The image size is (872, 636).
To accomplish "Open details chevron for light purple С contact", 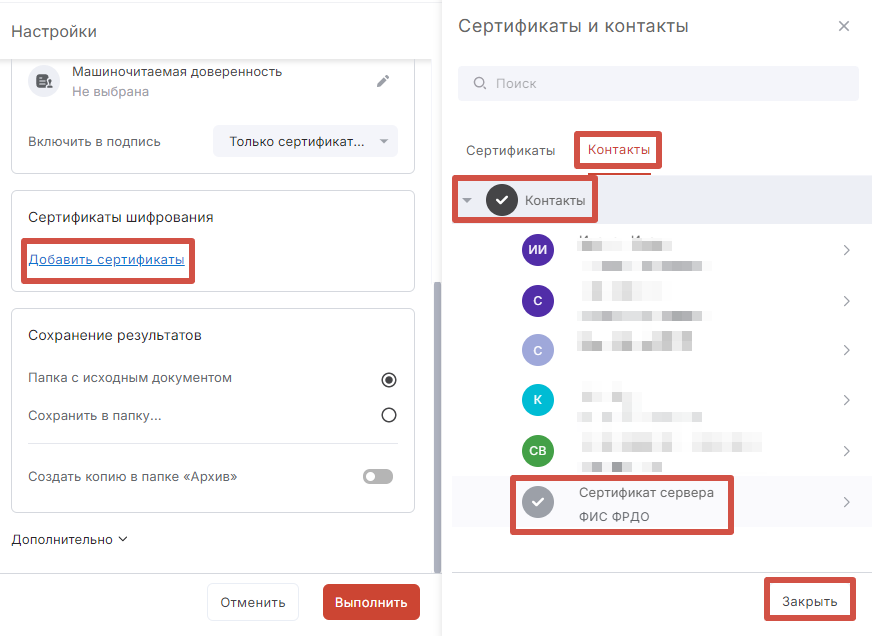I will click(x=846, y=350).
